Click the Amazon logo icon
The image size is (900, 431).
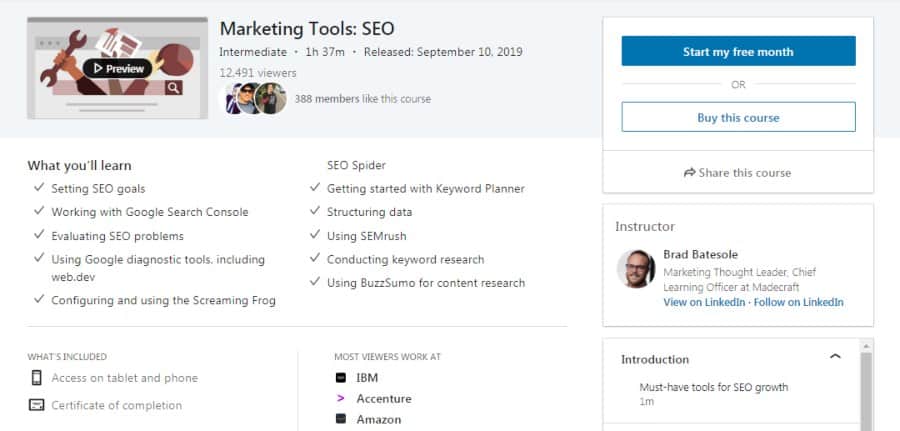(x=341, y=419)
